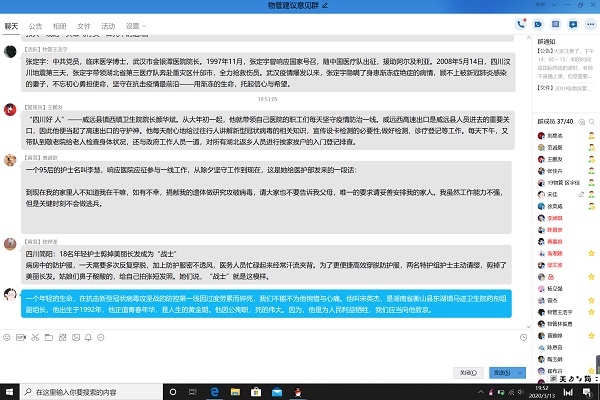The height and width of the screenshot is (400, 600).
Task: Click the chat scrollbar down arrow
Action: pos(528,327)
